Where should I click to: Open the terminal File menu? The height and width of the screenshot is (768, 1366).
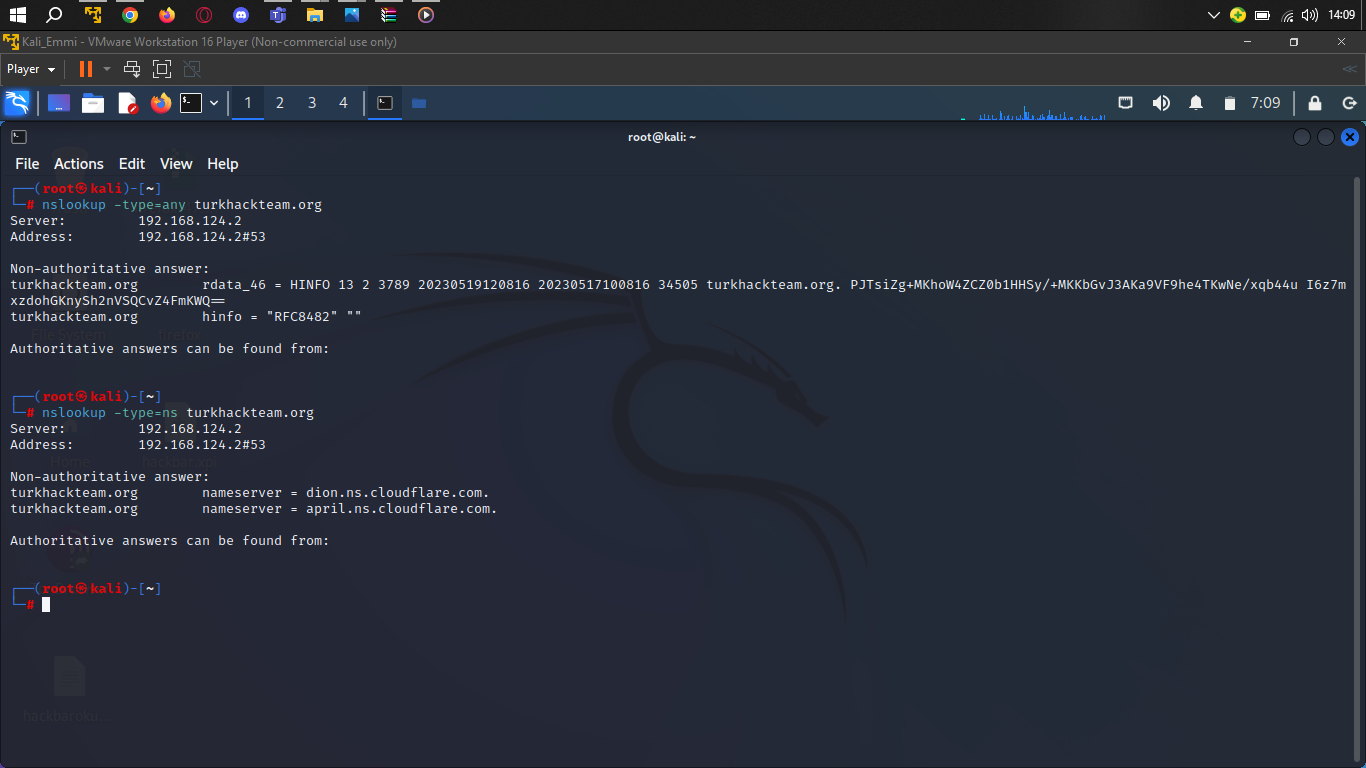27,164
